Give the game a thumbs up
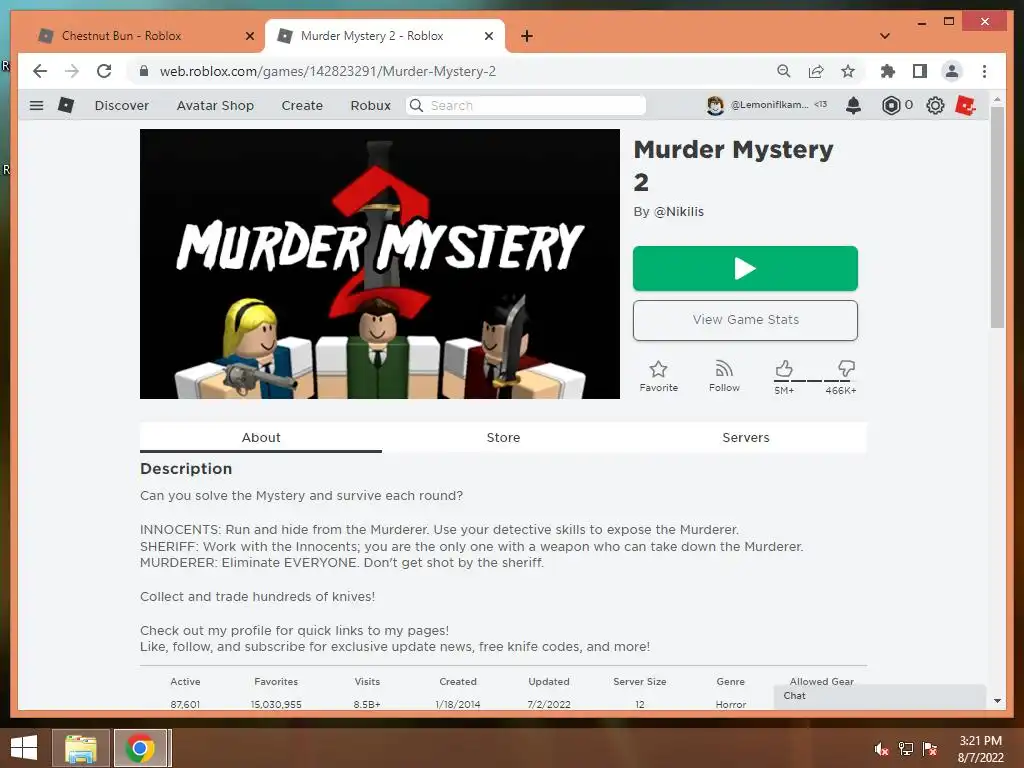 point(784,369)
